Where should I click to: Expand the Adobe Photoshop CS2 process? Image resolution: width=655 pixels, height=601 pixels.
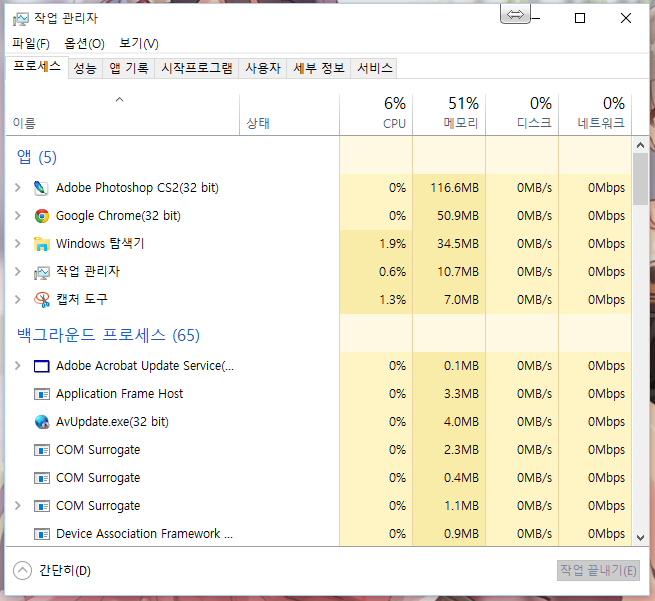(x=18, y=188)
